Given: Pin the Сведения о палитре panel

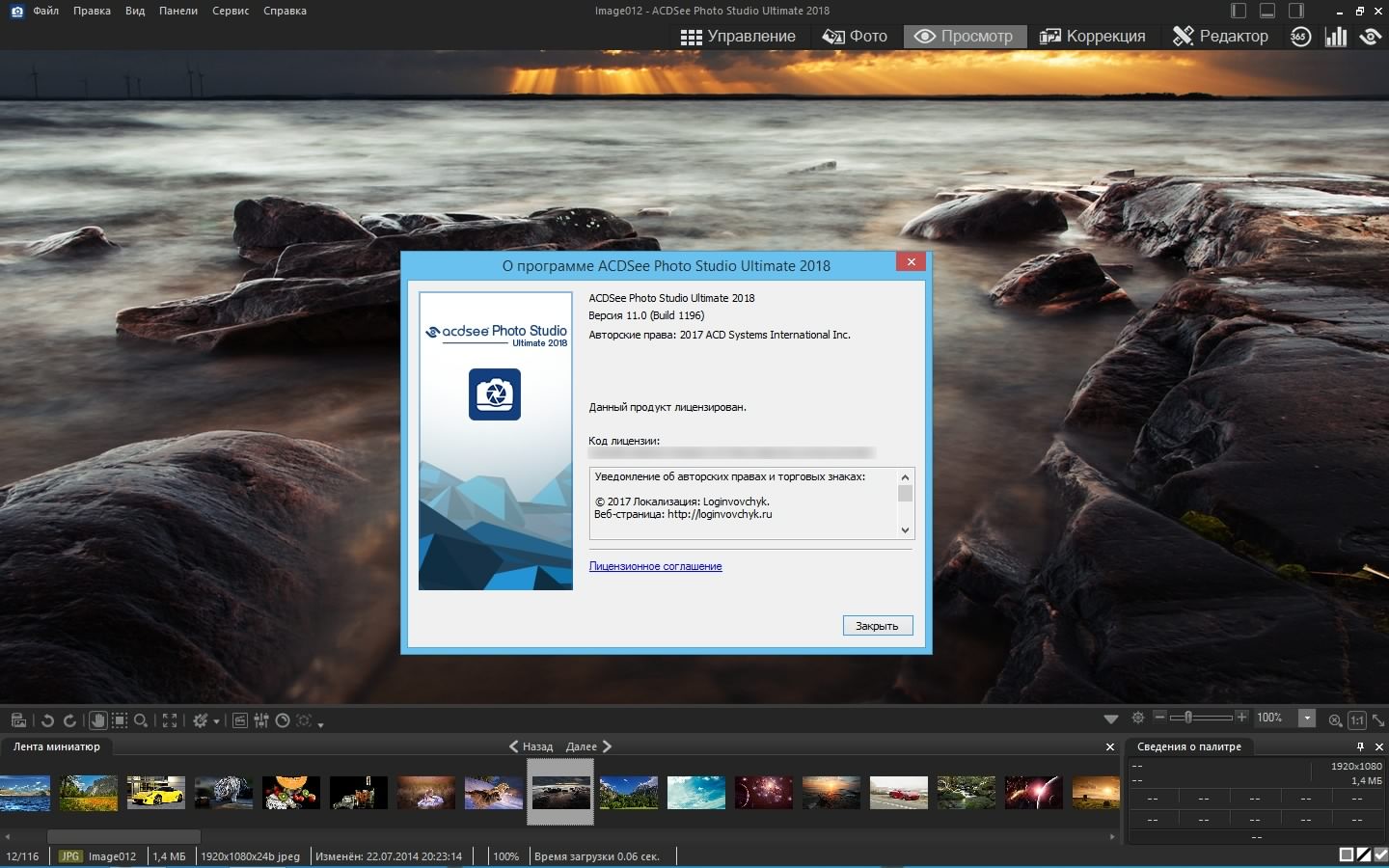Looking at the screenshot, I should point(1360,746).
